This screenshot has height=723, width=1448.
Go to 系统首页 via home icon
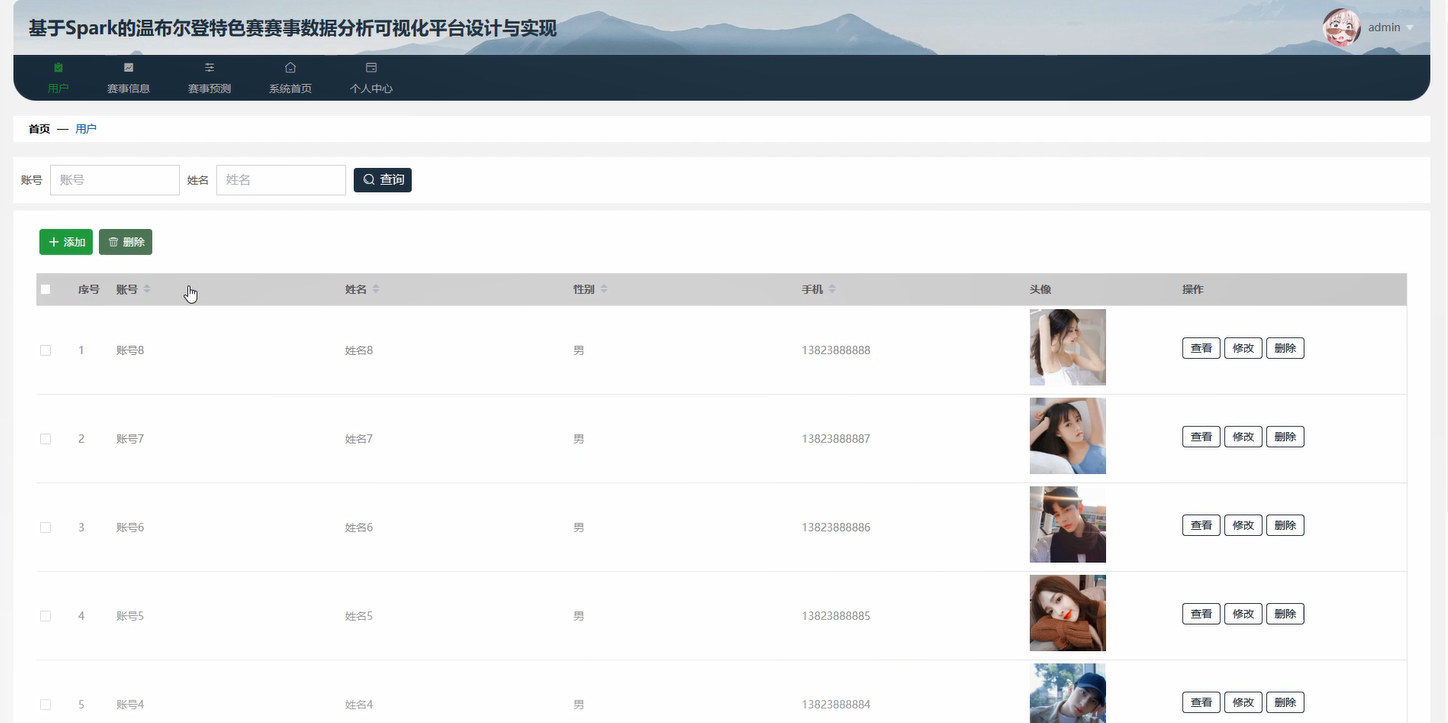click(290, 68)
